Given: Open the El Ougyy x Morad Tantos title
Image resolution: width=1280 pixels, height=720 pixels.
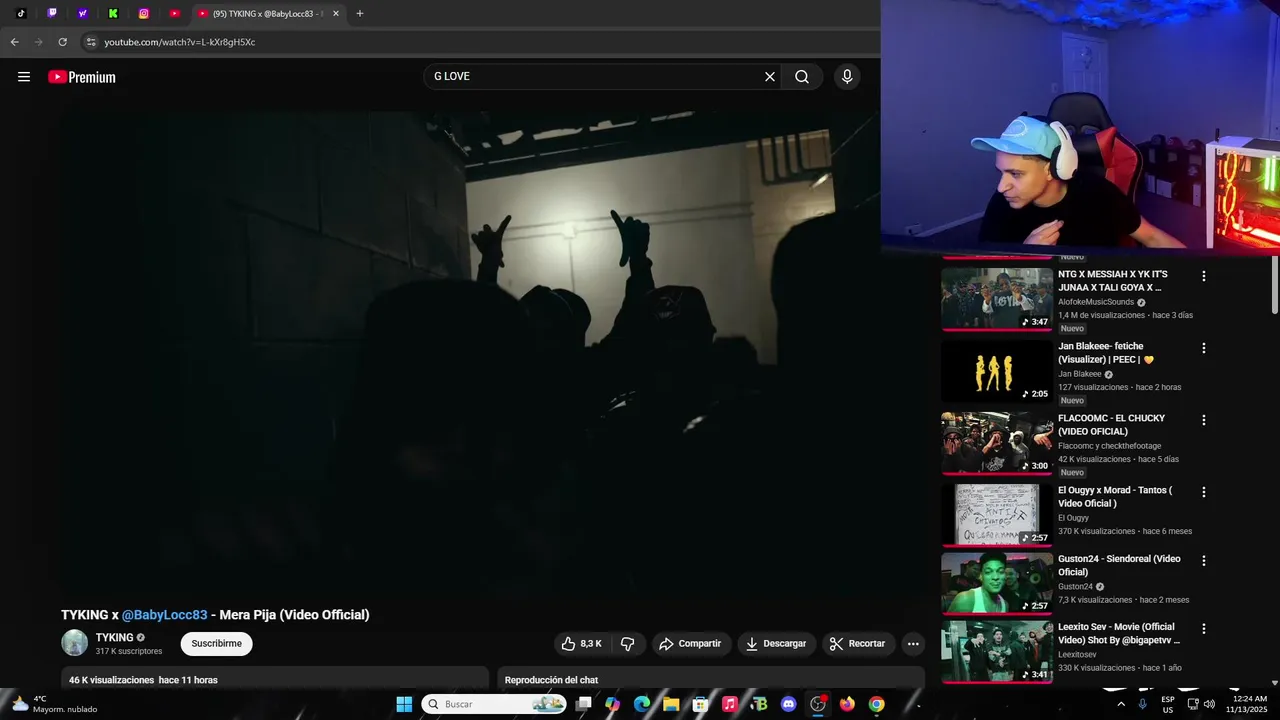Looking at the screenshot, I should coord(1115,497).
